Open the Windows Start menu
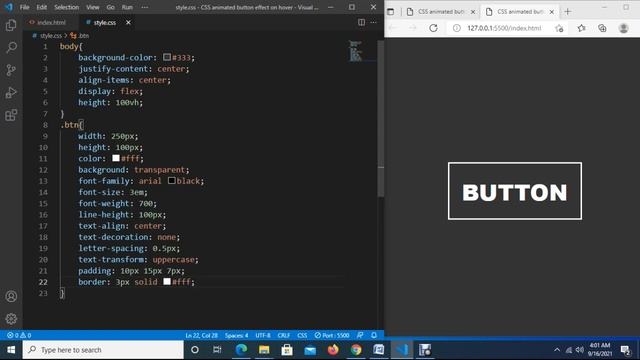640x360 pixels. click(x=11, y=350)
